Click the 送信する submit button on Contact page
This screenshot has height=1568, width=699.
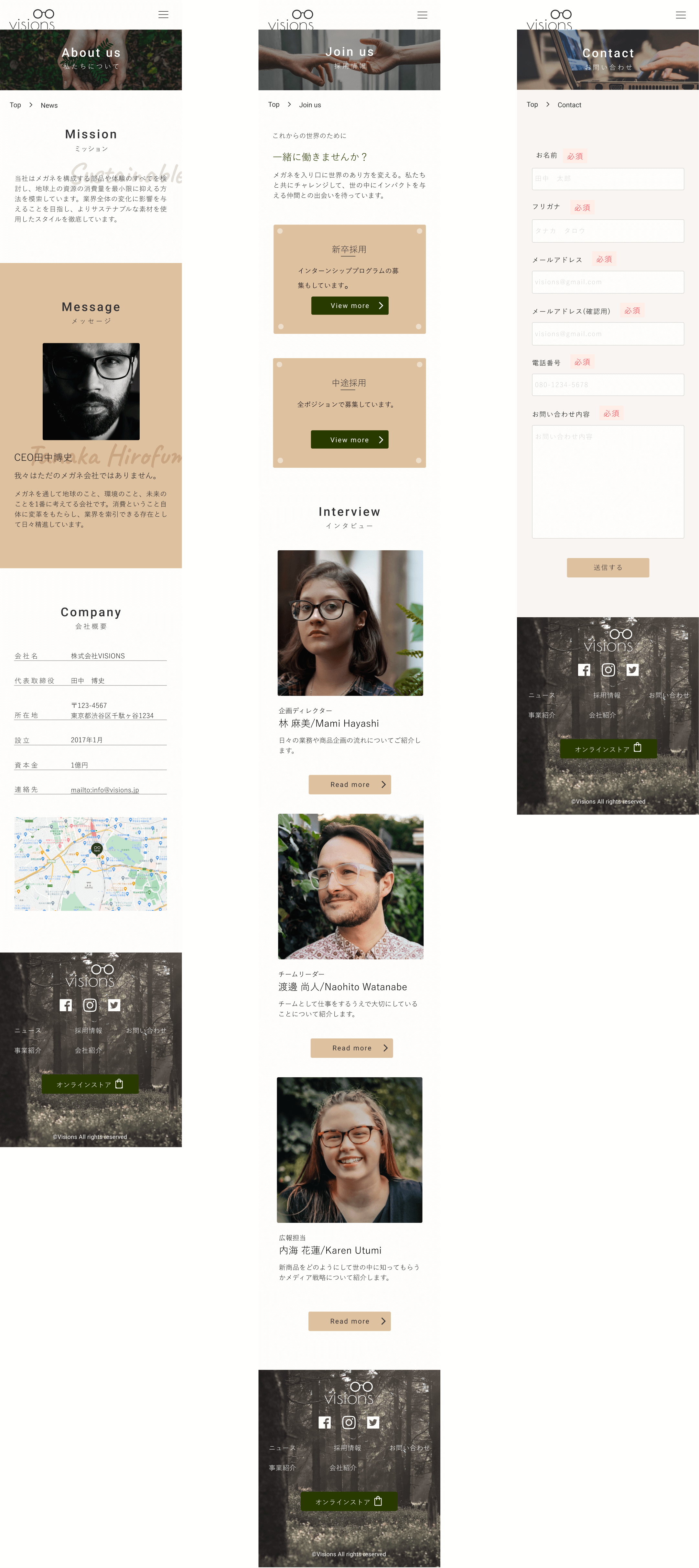pyautogui.click(x=608, y=567)
